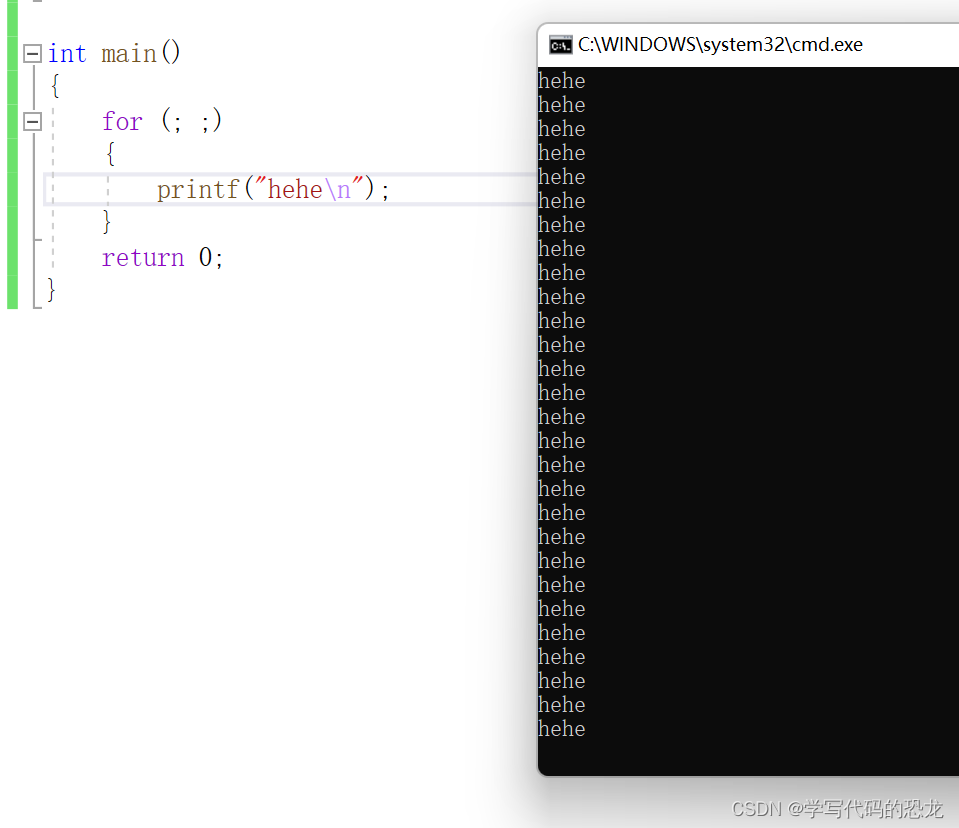Viewport: 959px width, 828px height.
Task: Collapse the for loop code block
Action: [x=32, y=122]
